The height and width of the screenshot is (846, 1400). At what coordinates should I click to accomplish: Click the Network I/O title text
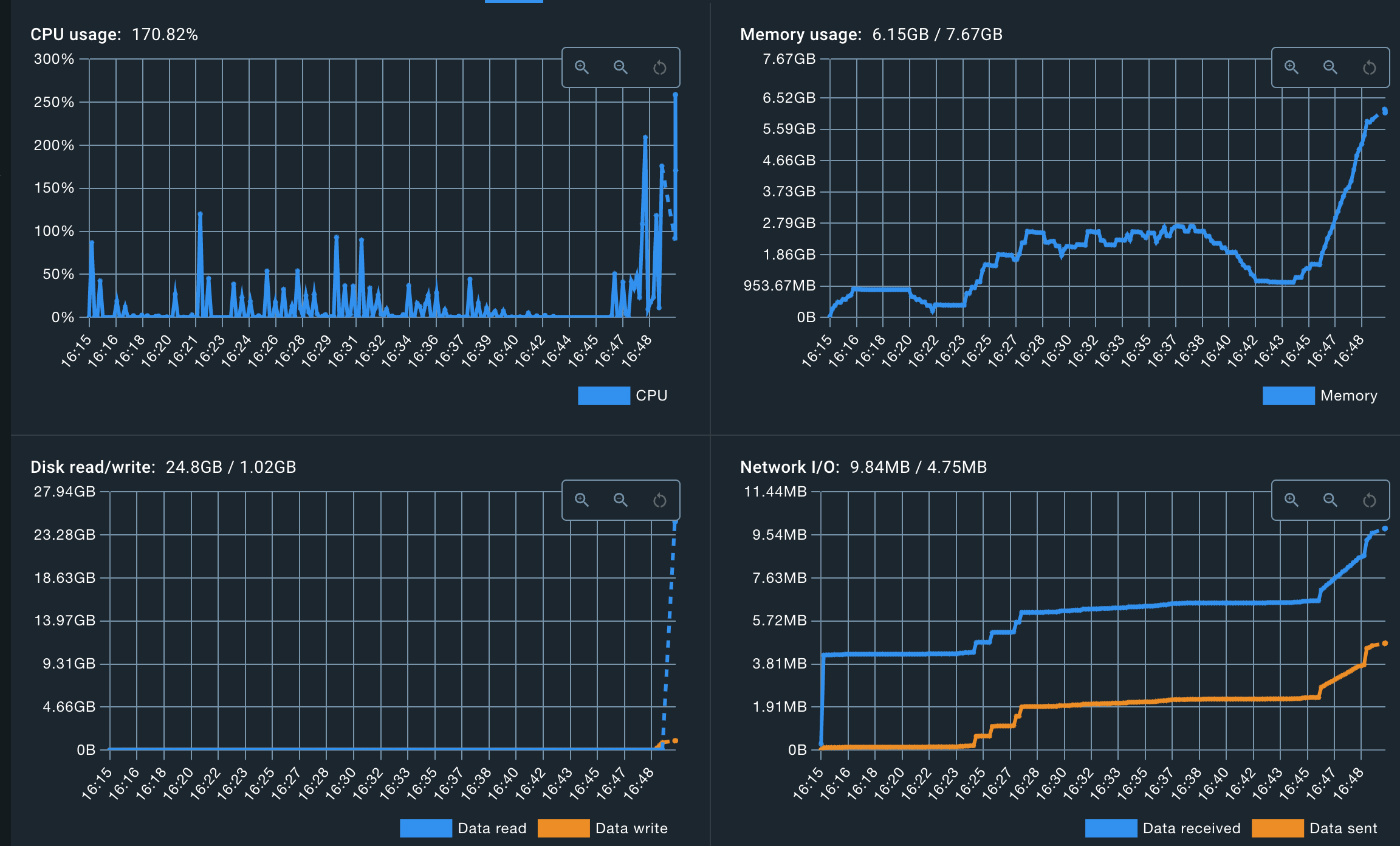tap(788, 467)
